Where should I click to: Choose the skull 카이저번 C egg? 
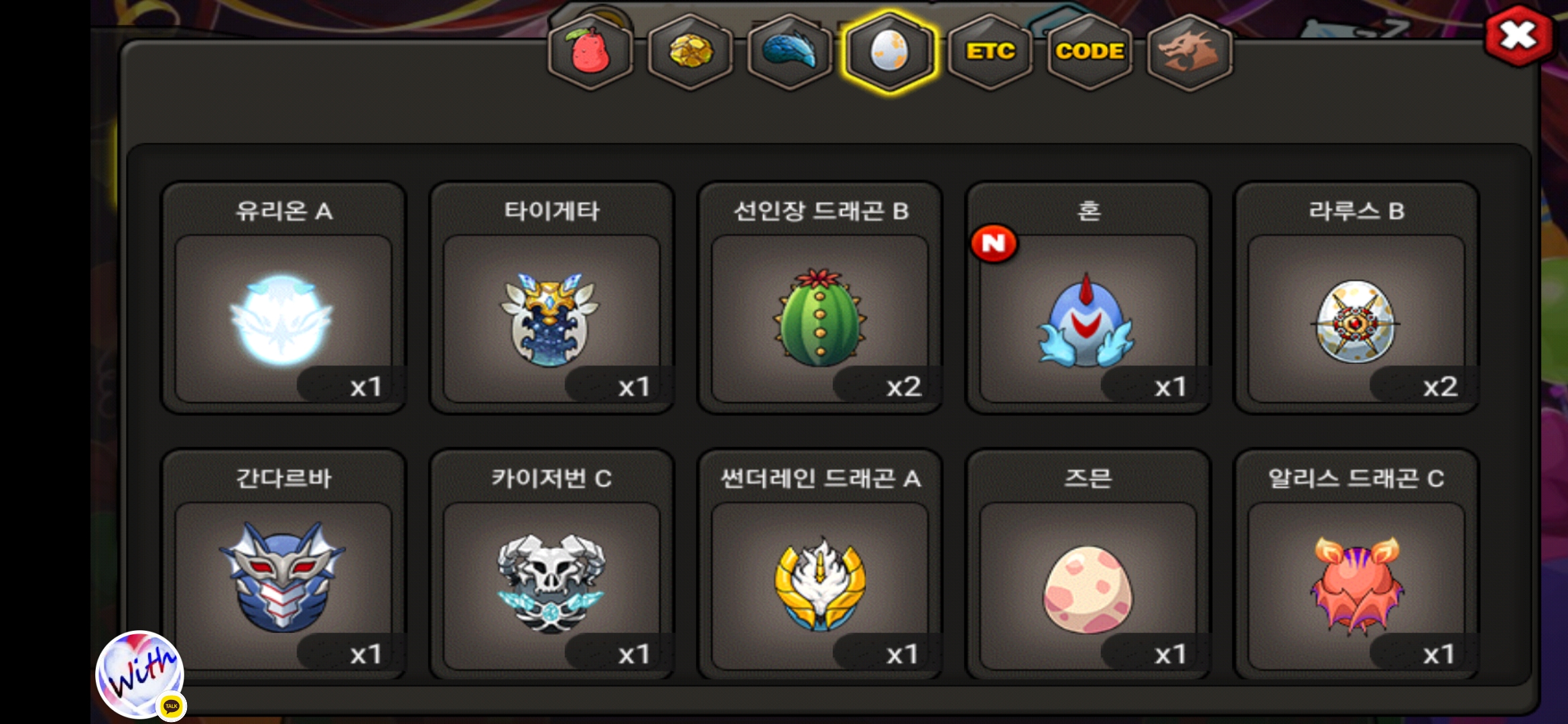551,564
